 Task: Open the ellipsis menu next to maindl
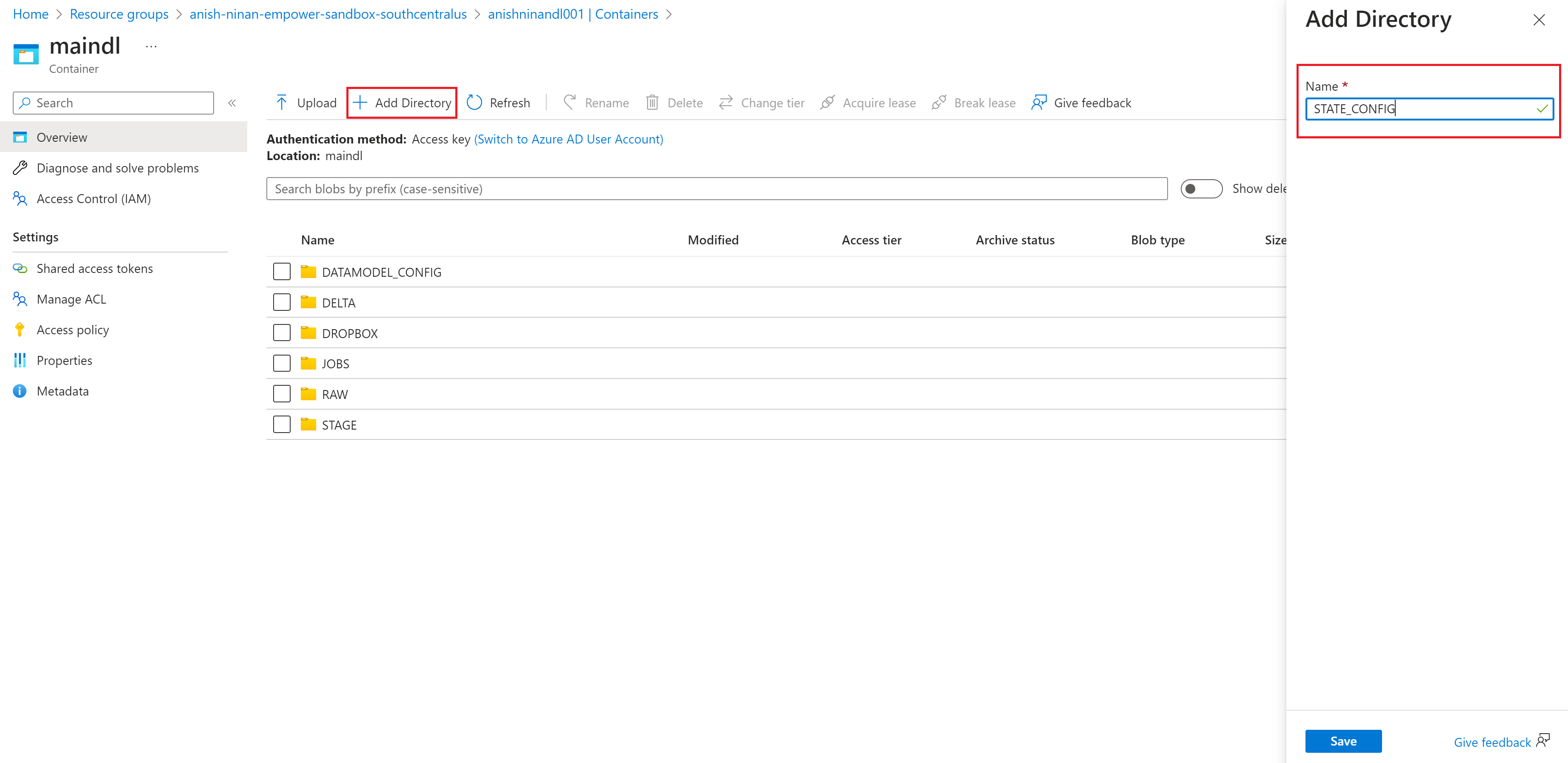151,46
